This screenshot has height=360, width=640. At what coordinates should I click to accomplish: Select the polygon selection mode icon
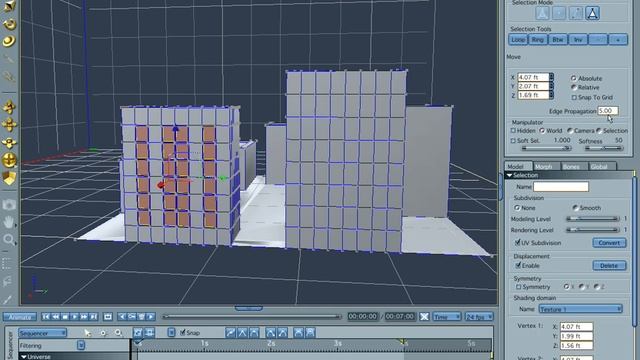(x=593, y=13)
